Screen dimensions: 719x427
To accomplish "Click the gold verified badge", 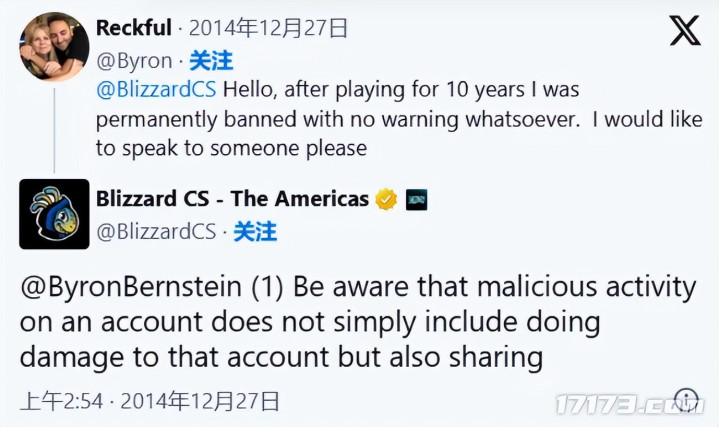I will pos(387,199).
